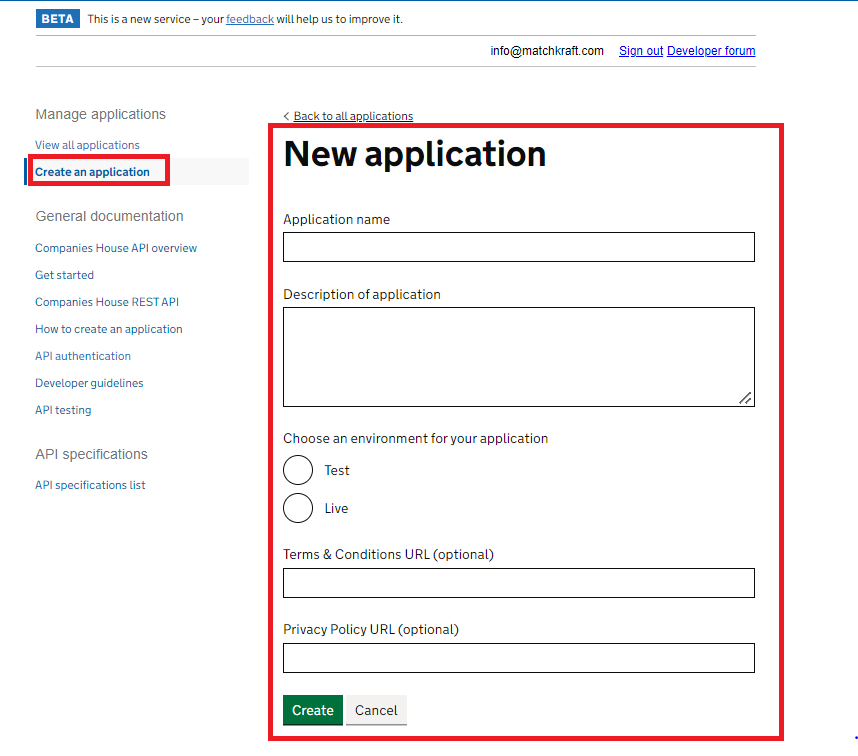Screen dimensions: 858x756
Task: Open Companies House REST API page
Action: (107, 302)
